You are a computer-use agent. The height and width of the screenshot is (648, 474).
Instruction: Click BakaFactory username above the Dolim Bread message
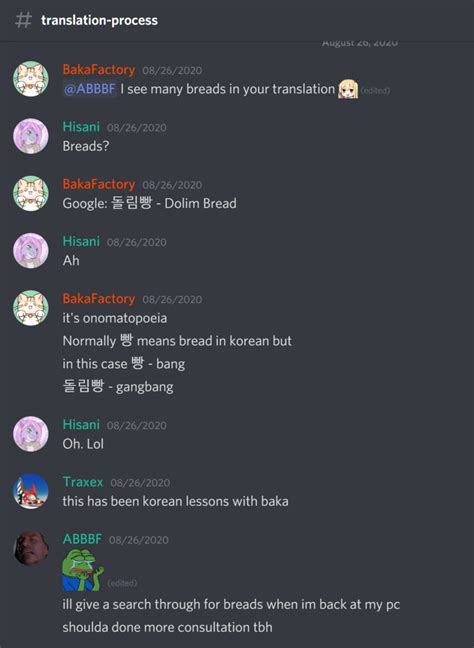[x=99, y=184]
